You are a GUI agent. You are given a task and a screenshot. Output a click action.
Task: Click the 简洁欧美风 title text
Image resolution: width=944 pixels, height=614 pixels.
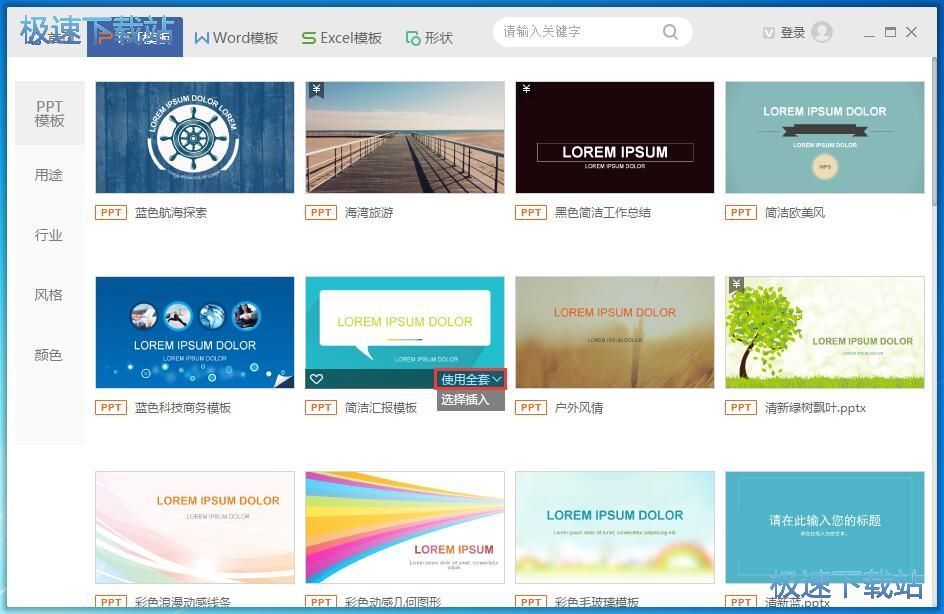tap(795, 212)
